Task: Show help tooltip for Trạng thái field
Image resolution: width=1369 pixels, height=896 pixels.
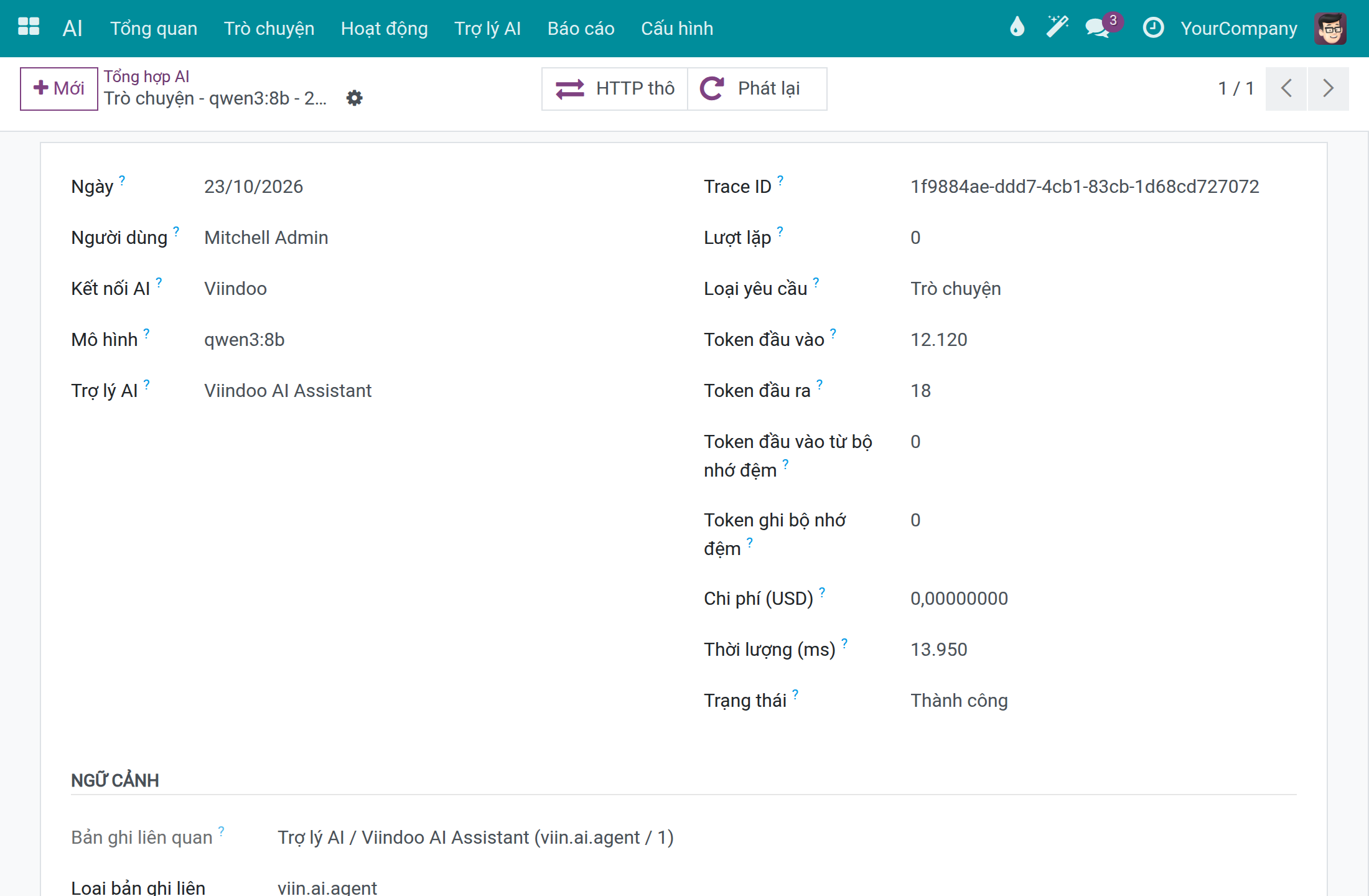Action: pos(795,694)
